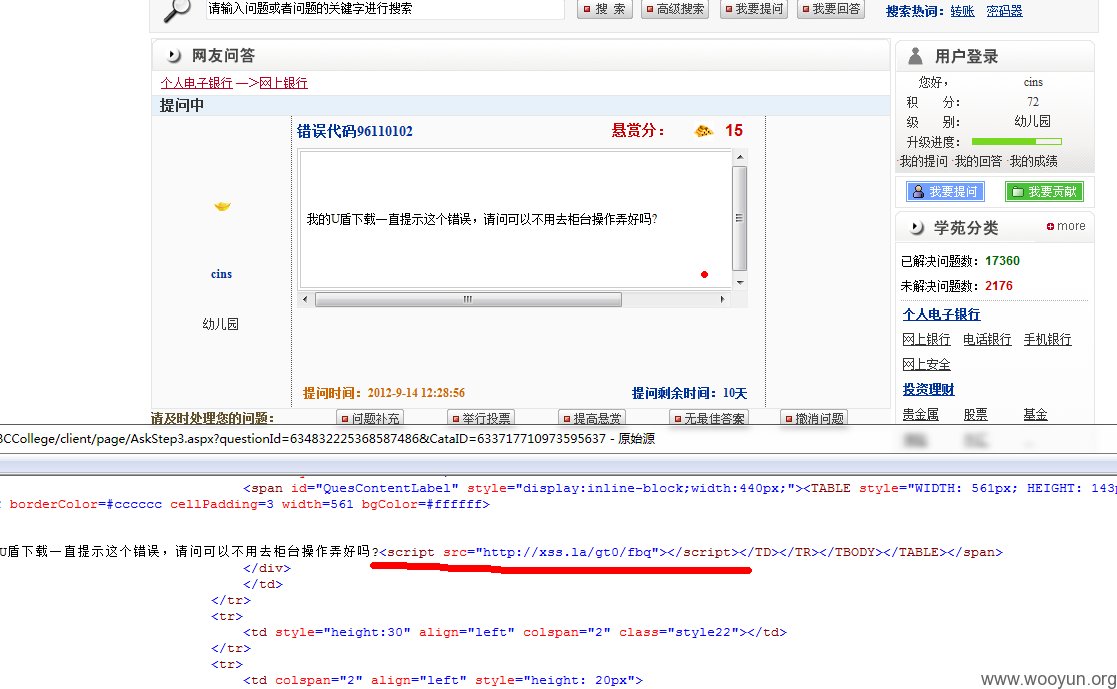Click the 无最佳答案 button

point(709,418)
